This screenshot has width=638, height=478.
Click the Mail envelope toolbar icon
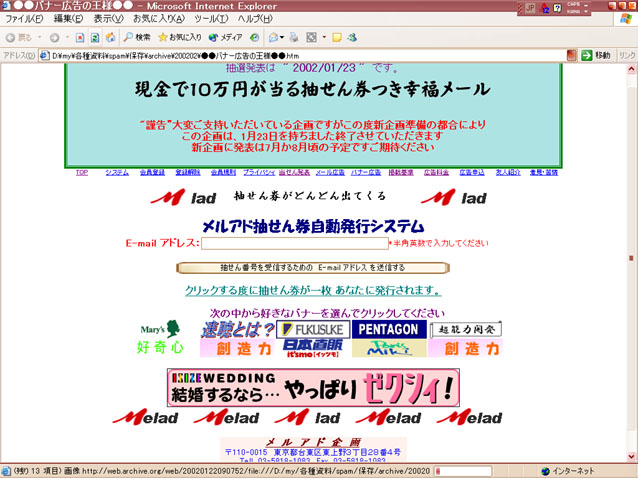click(x=273, y=38)
